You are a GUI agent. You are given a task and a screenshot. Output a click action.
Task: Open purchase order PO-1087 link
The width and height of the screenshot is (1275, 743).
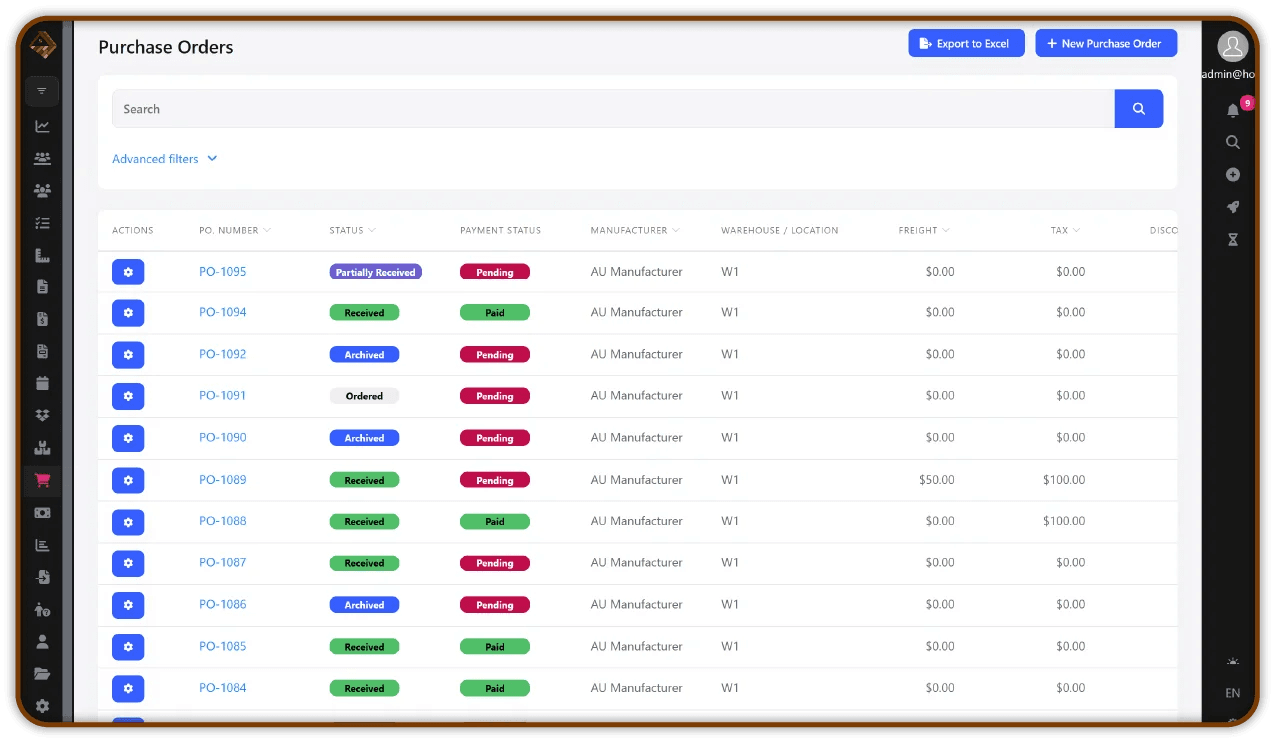(x=222, y=563)
